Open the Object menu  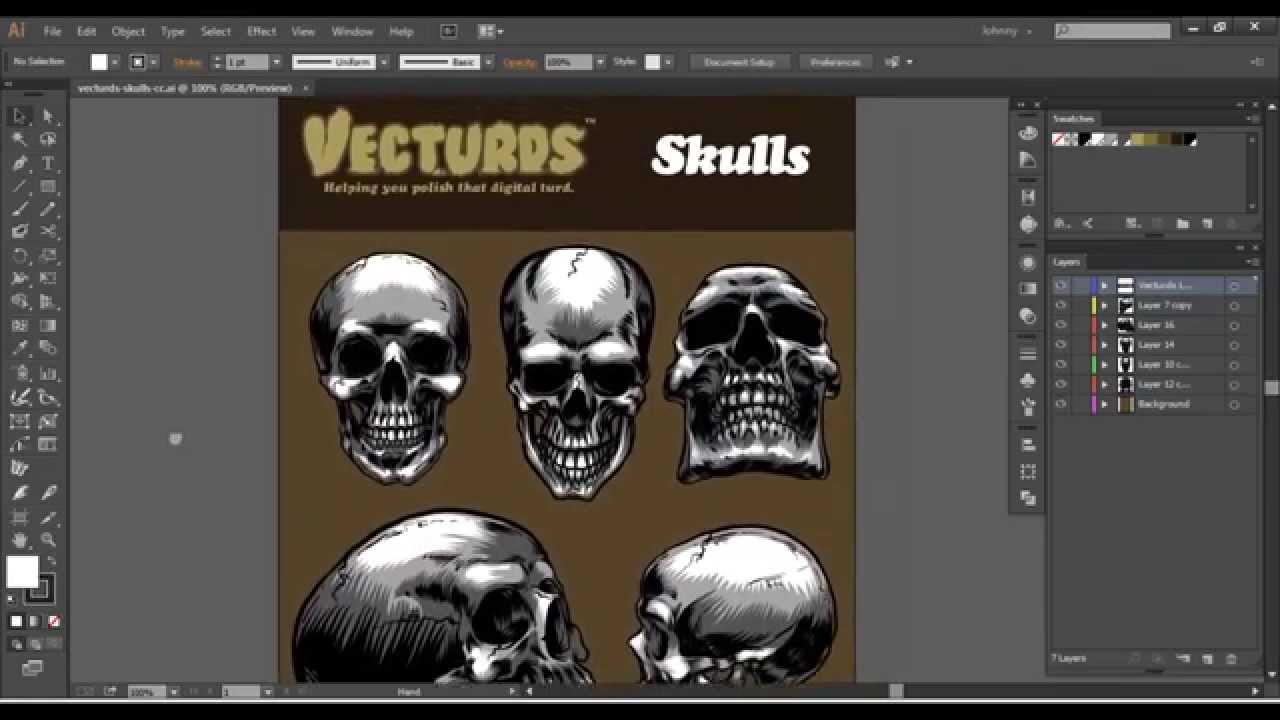coord(128,31)
